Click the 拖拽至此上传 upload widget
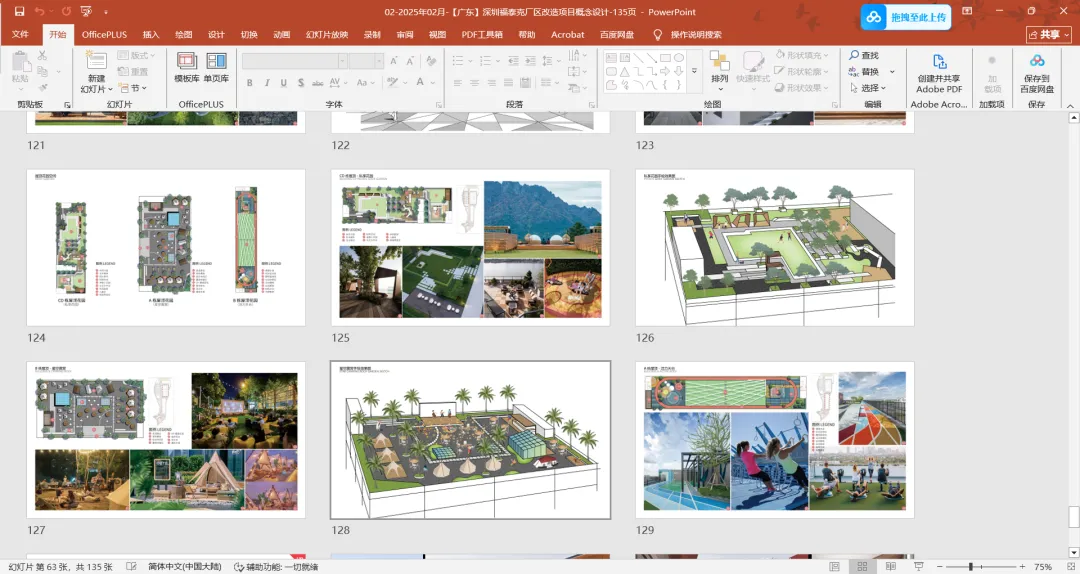Viewport: 1080px width, 574px height. pos(906,17)
